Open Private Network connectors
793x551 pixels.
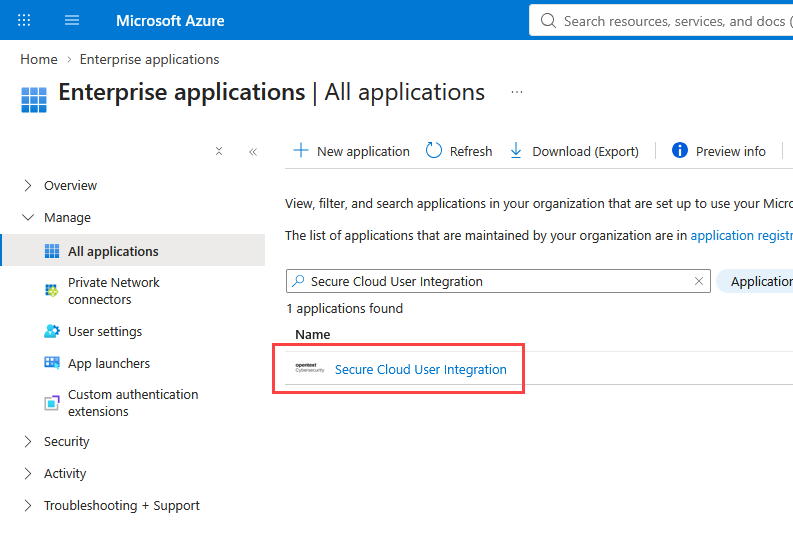[113, 291]
